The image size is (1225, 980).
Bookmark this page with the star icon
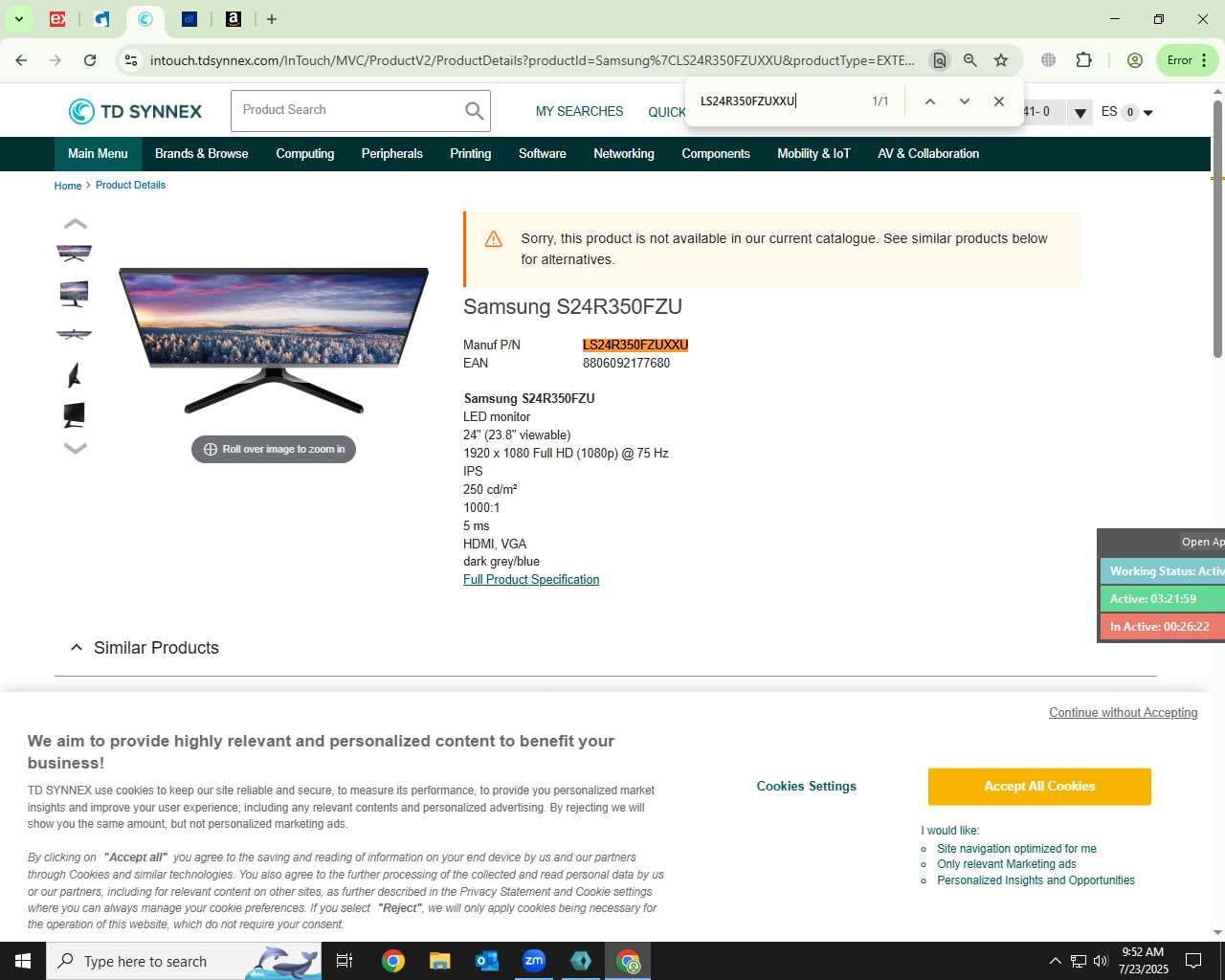tap(1001, 60)
